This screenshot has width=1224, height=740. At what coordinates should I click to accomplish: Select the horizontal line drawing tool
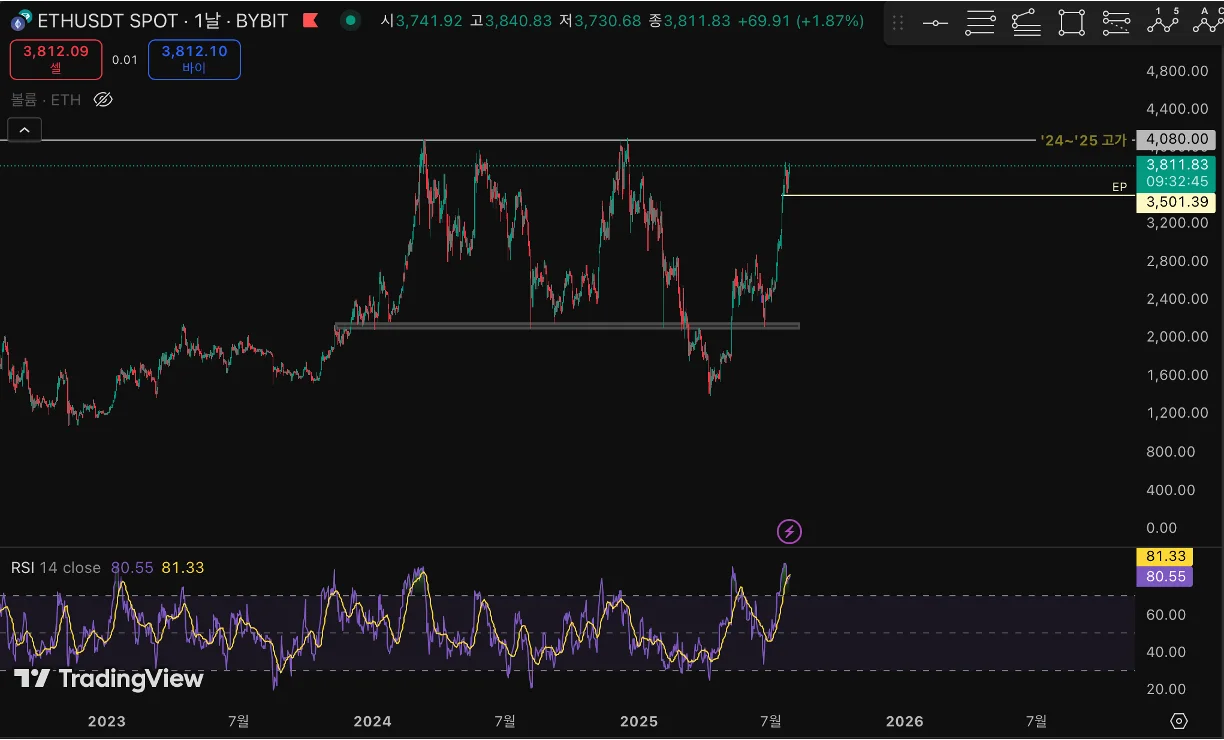coord(935,22)
